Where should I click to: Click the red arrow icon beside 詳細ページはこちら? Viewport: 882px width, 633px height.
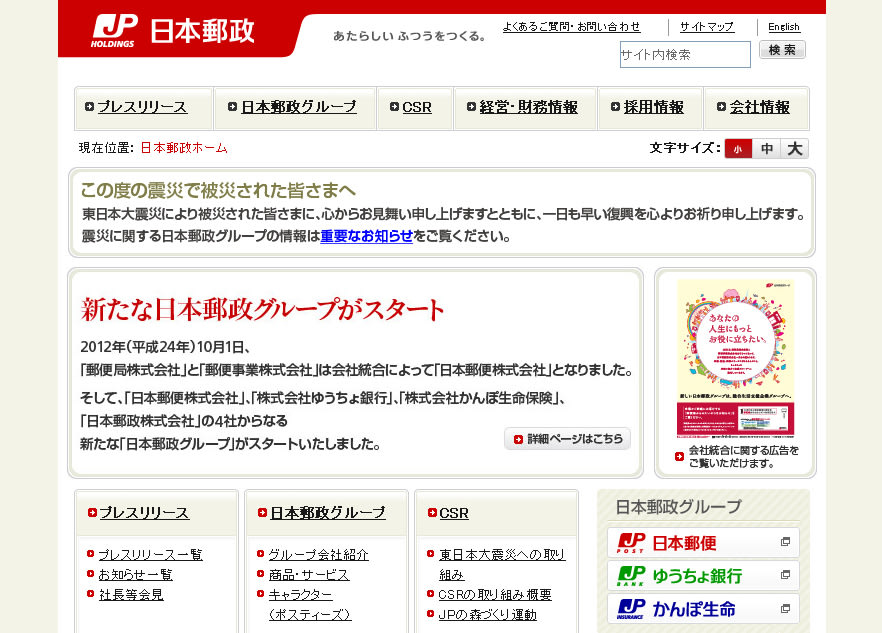tap(518, 439)
